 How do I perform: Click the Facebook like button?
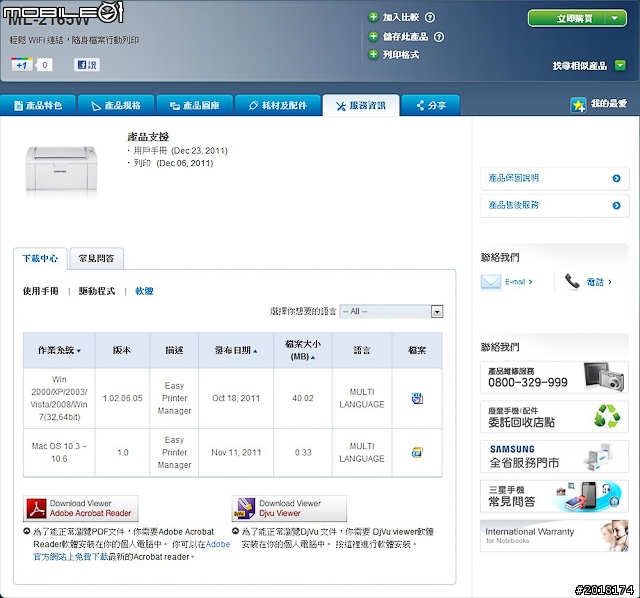tap(87, 64)
